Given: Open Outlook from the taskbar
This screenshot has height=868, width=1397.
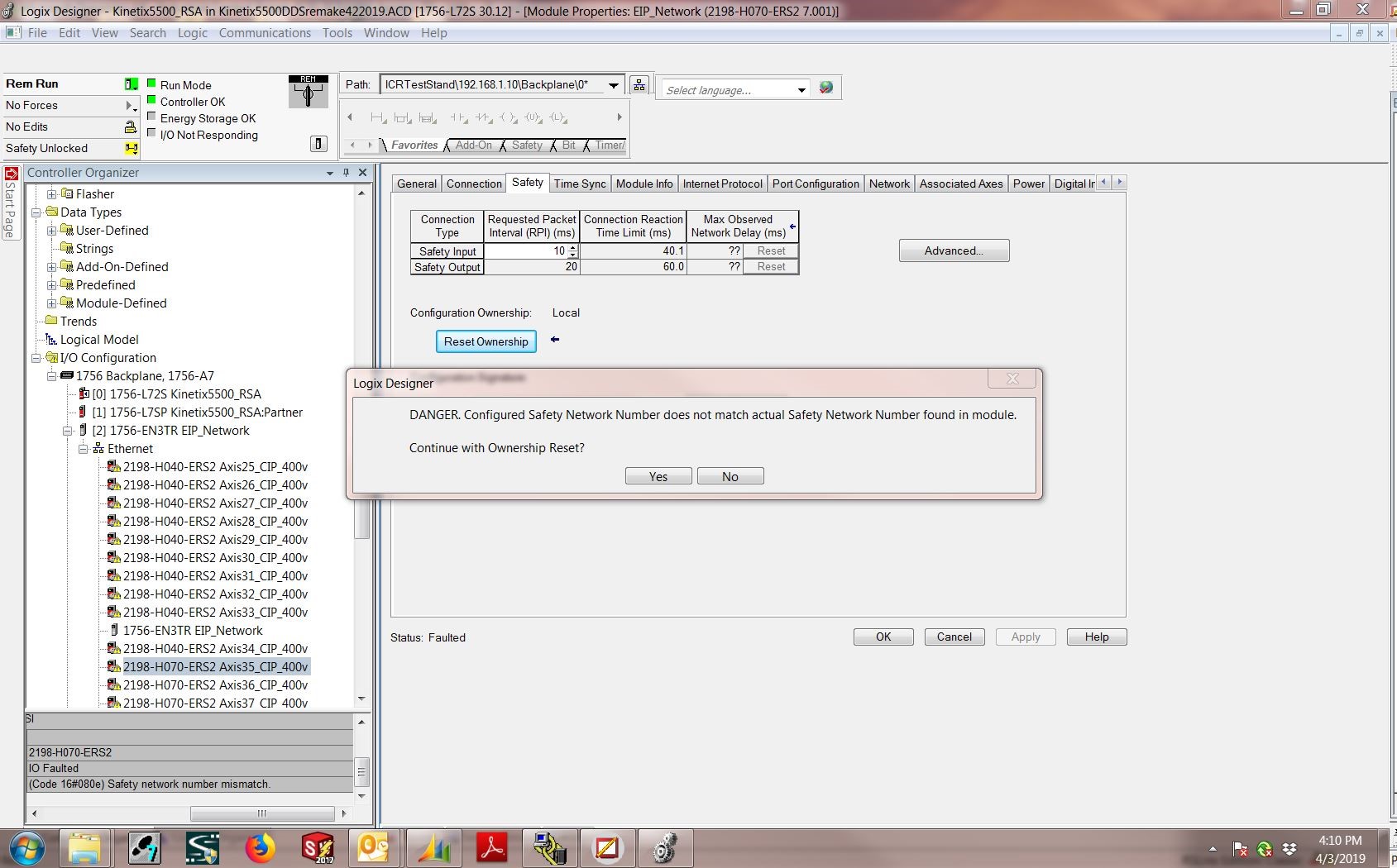Looking at the screenshot, I should coord(376,848).
